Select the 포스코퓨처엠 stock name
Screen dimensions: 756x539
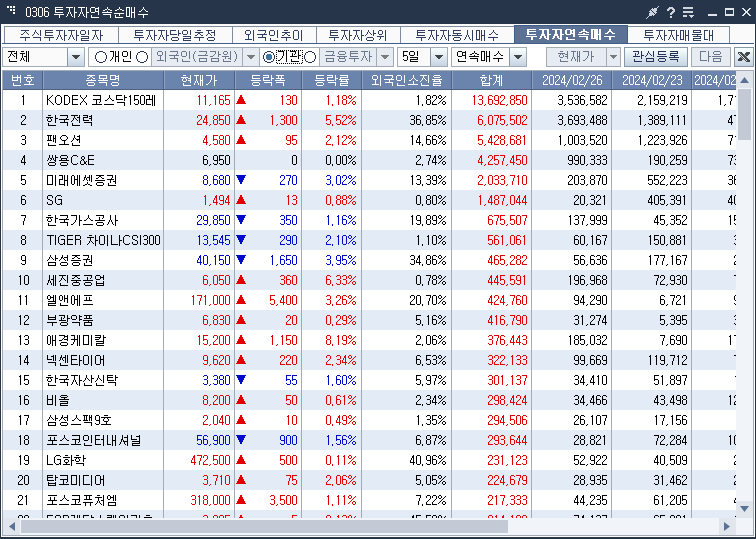[x=81, y=500]
